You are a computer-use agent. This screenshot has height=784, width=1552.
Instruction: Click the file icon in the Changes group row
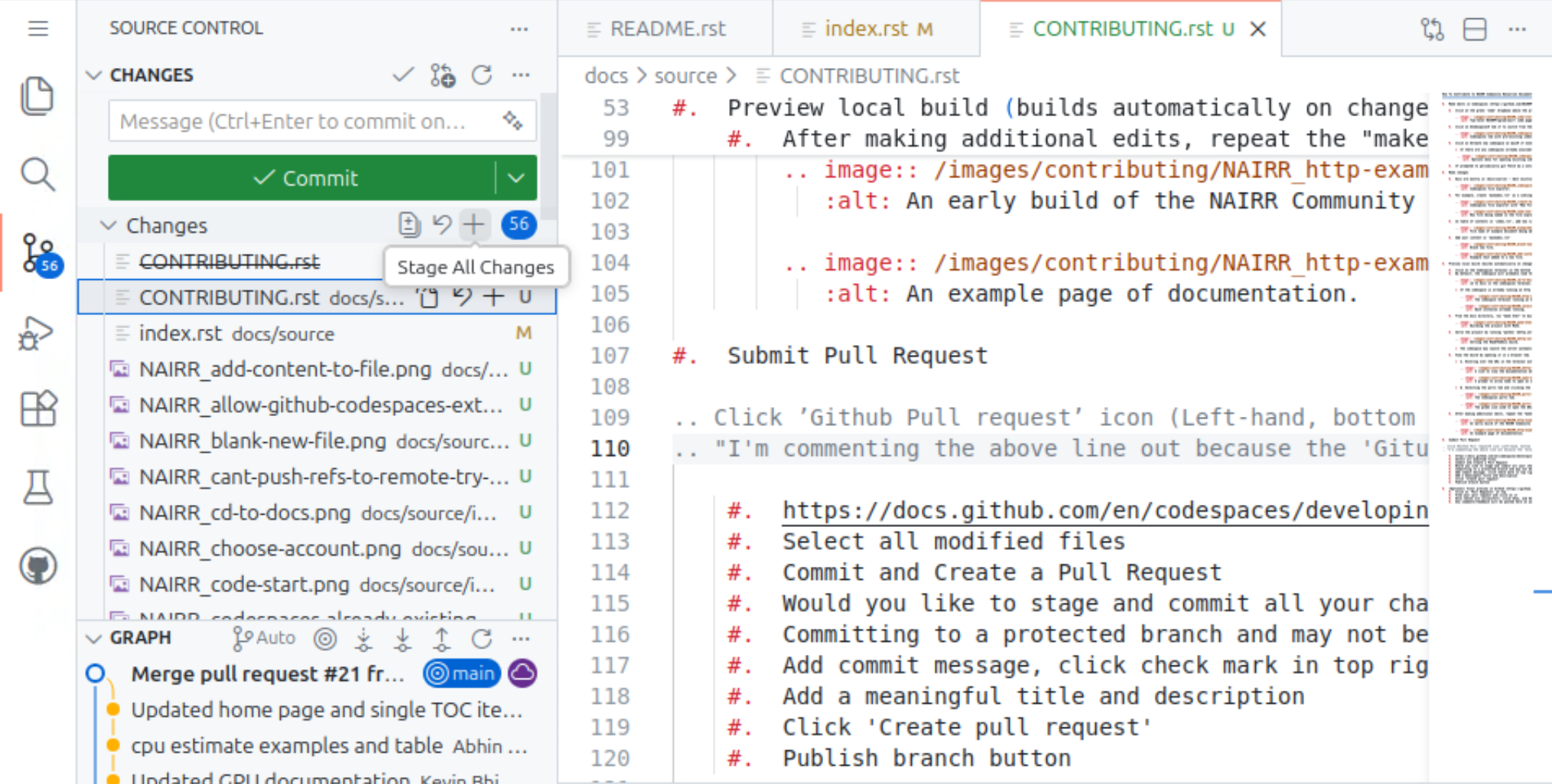point(409,224)
